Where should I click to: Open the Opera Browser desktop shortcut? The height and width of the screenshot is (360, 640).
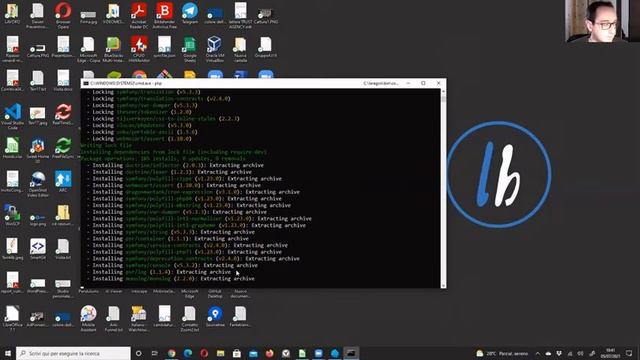(x=63, y=16)
